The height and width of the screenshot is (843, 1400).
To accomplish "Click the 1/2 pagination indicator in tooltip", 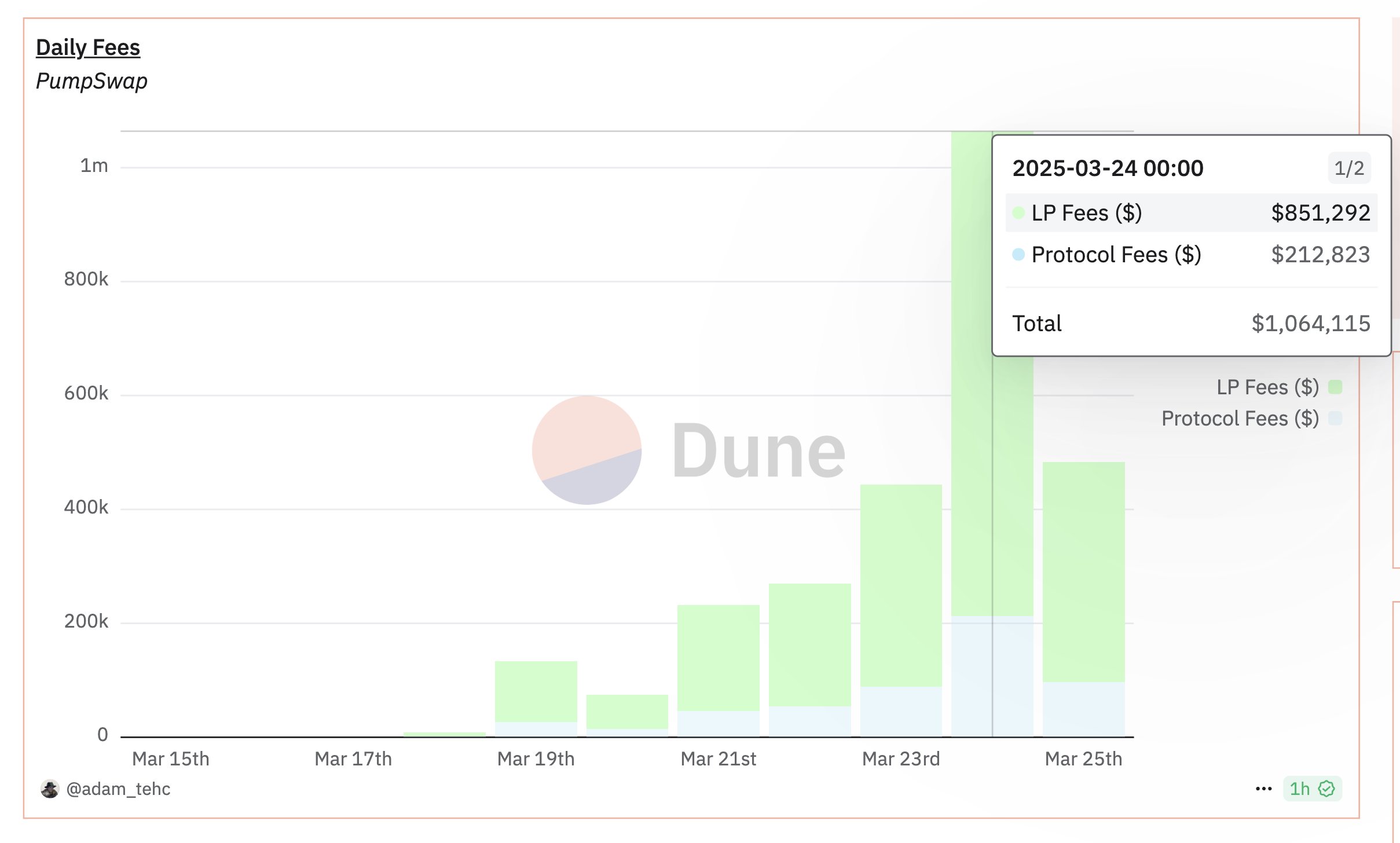I will [x=1349, y=168].
